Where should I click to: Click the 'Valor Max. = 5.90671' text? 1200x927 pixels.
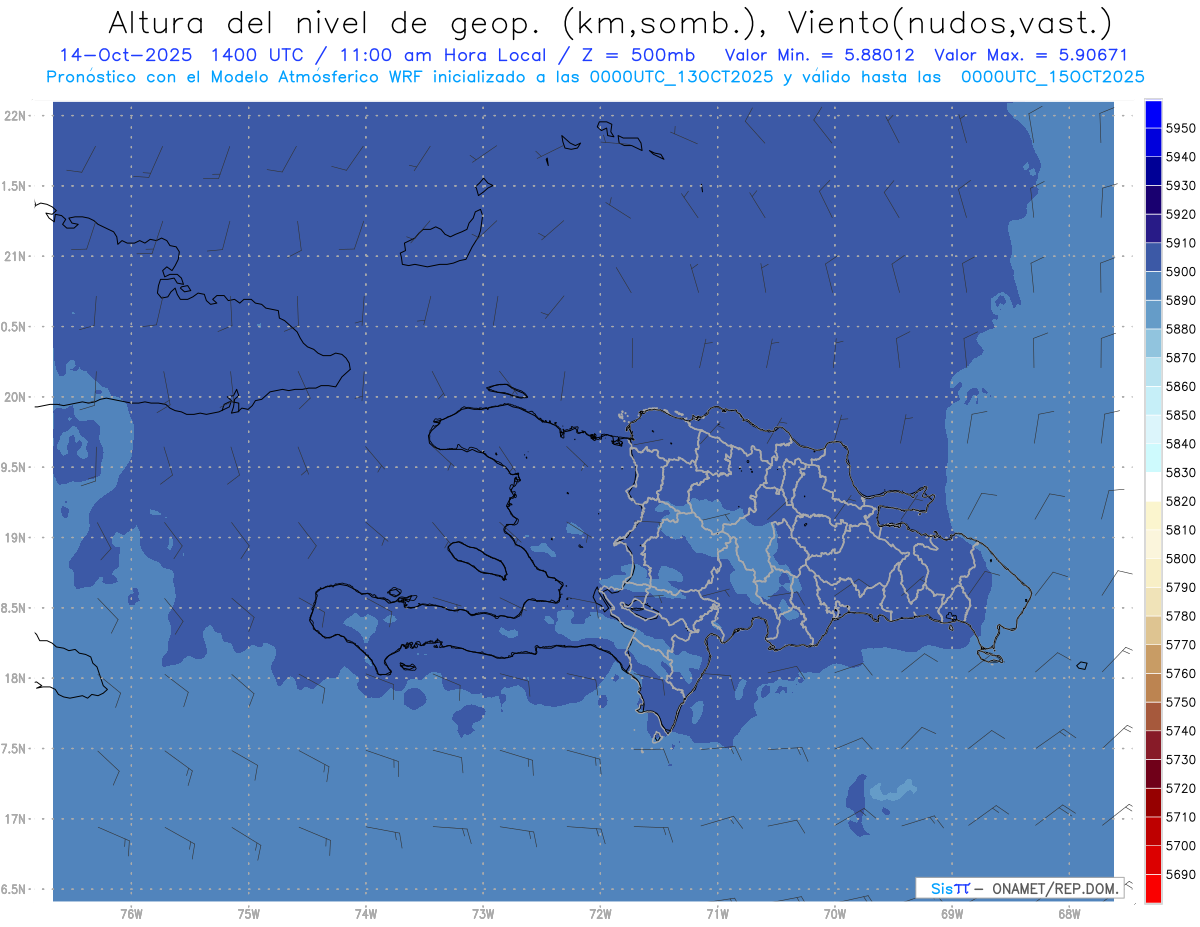tap(1030, 55)
